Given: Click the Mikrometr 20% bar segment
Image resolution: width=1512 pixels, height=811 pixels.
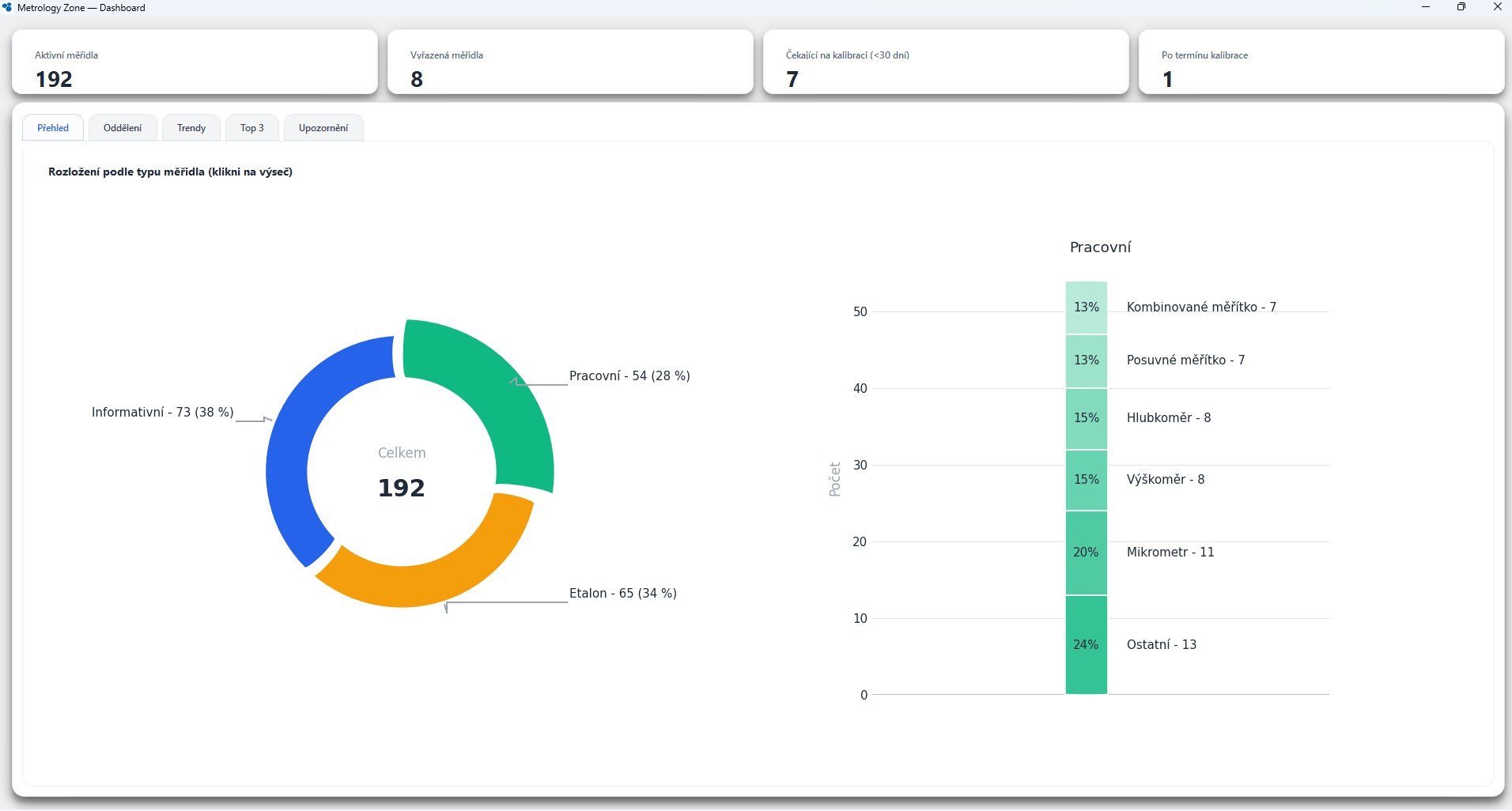Looking at the screenshot, I should point(1086,553).
